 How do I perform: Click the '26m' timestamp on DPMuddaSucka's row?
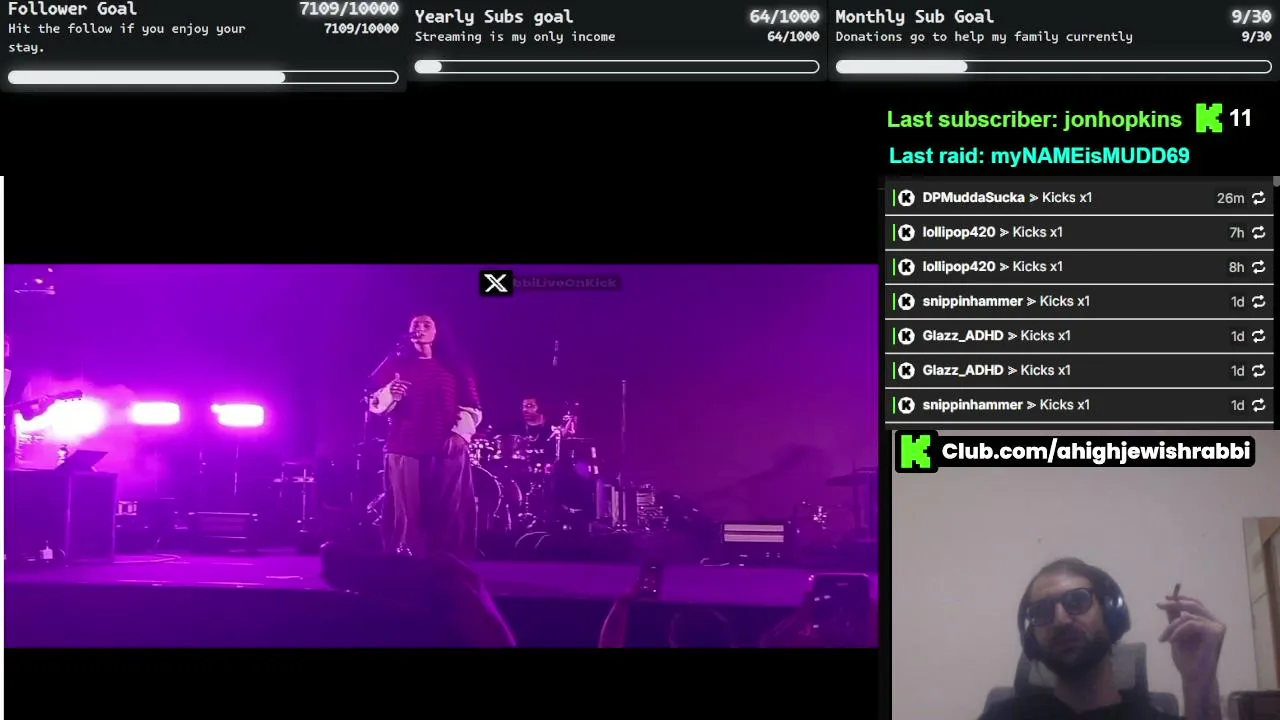point(1230,198)
